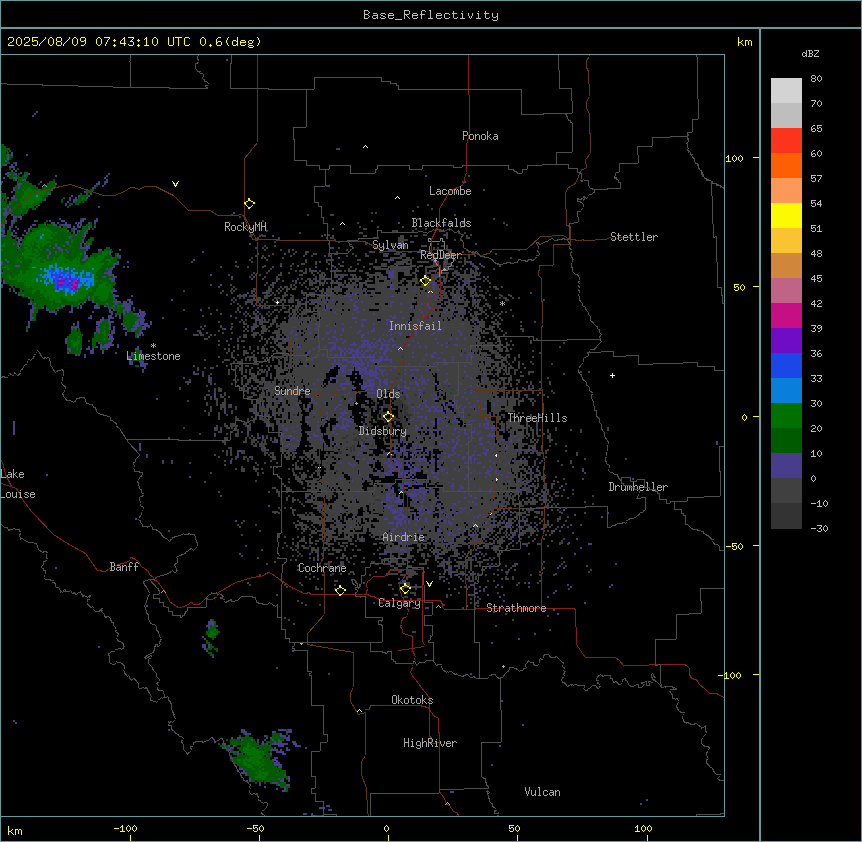The image size is (862, 842).
Task: Click the RockyMH label
Action: tap(245, 227)
